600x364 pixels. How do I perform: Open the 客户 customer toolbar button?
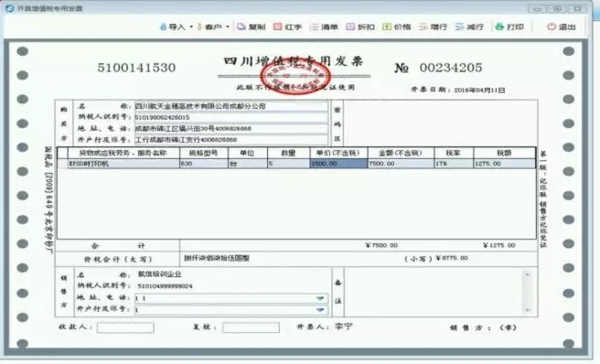tap(210, 27)
